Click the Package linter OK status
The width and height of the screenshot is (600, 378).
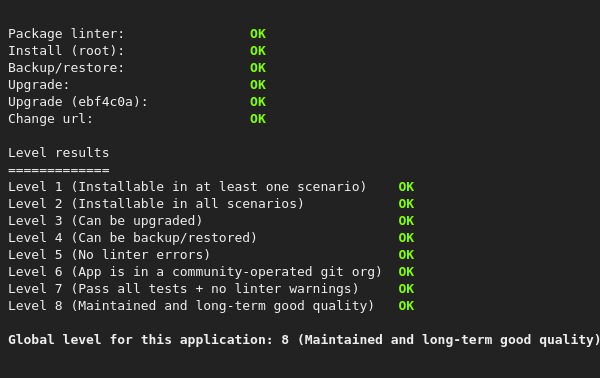(258, 34)
